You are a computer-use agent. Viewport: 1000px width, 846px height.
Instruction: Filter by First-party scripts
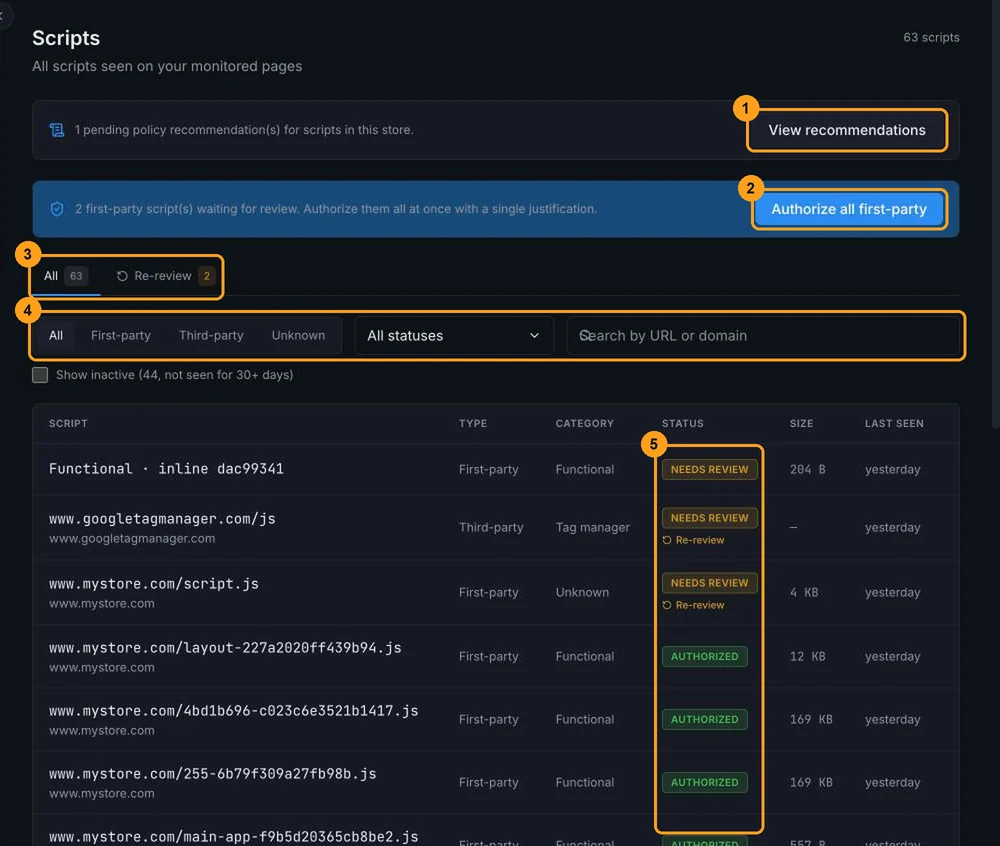(121, 335)
